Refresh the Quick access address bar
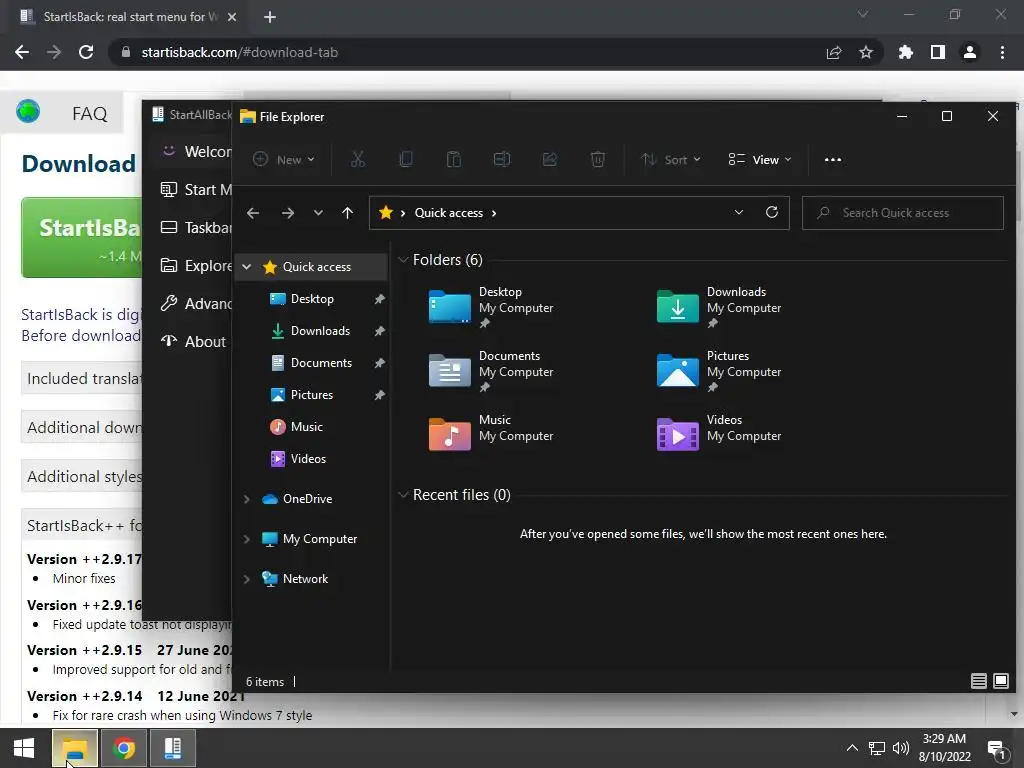Image resolution: width=1024 pixels, height=768 pixels. 772,212
